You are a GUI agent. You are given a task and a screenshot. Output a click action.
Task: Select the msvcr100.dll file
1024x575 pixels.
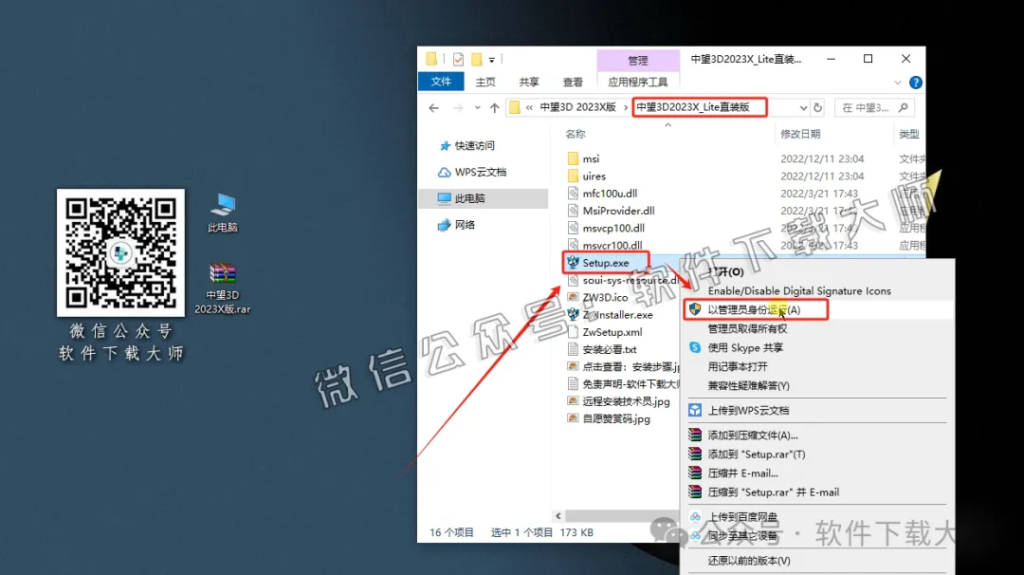point(612,246)
